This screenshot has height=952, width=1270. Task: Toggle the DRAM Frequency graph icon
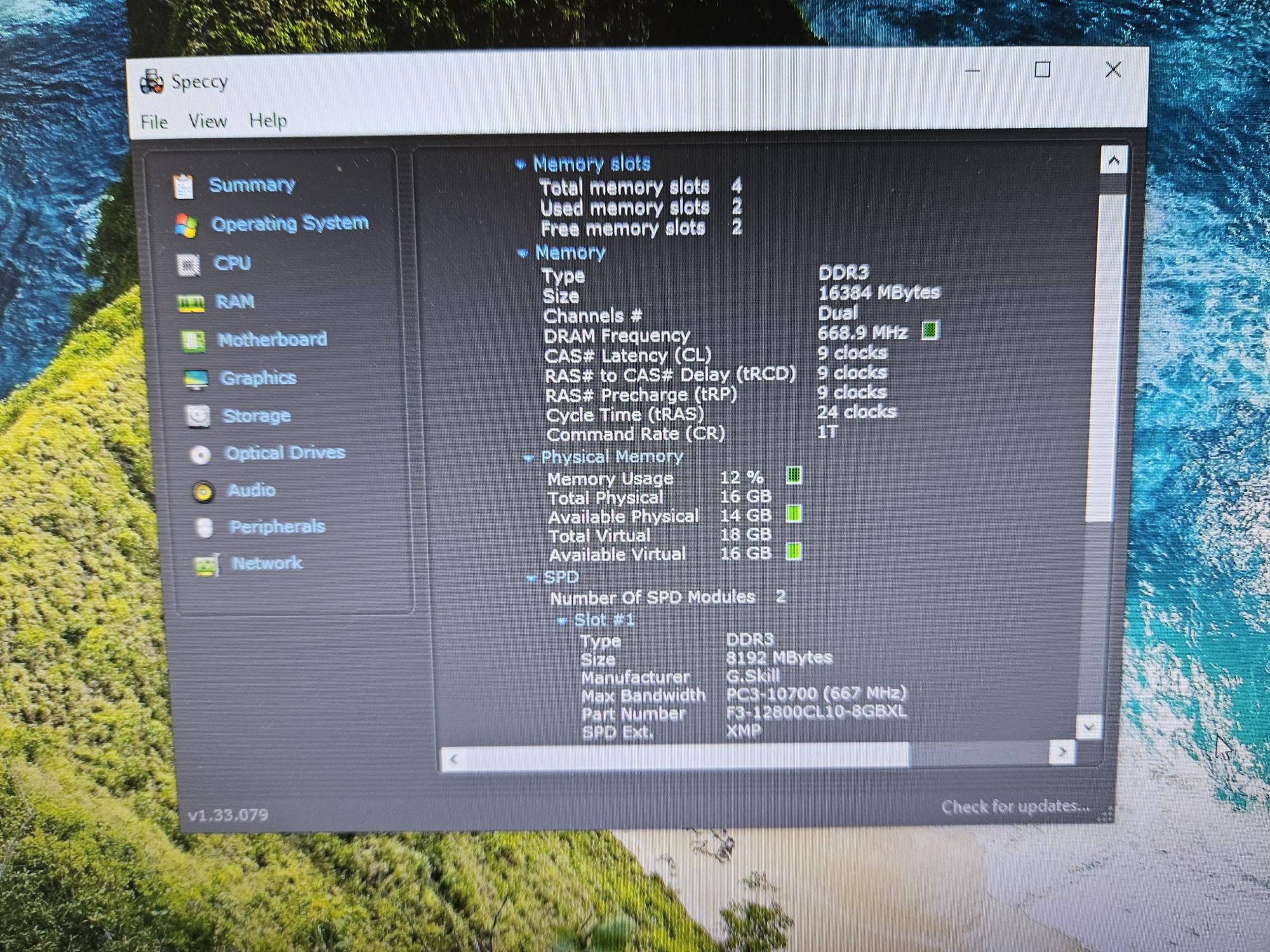(930, 331)
